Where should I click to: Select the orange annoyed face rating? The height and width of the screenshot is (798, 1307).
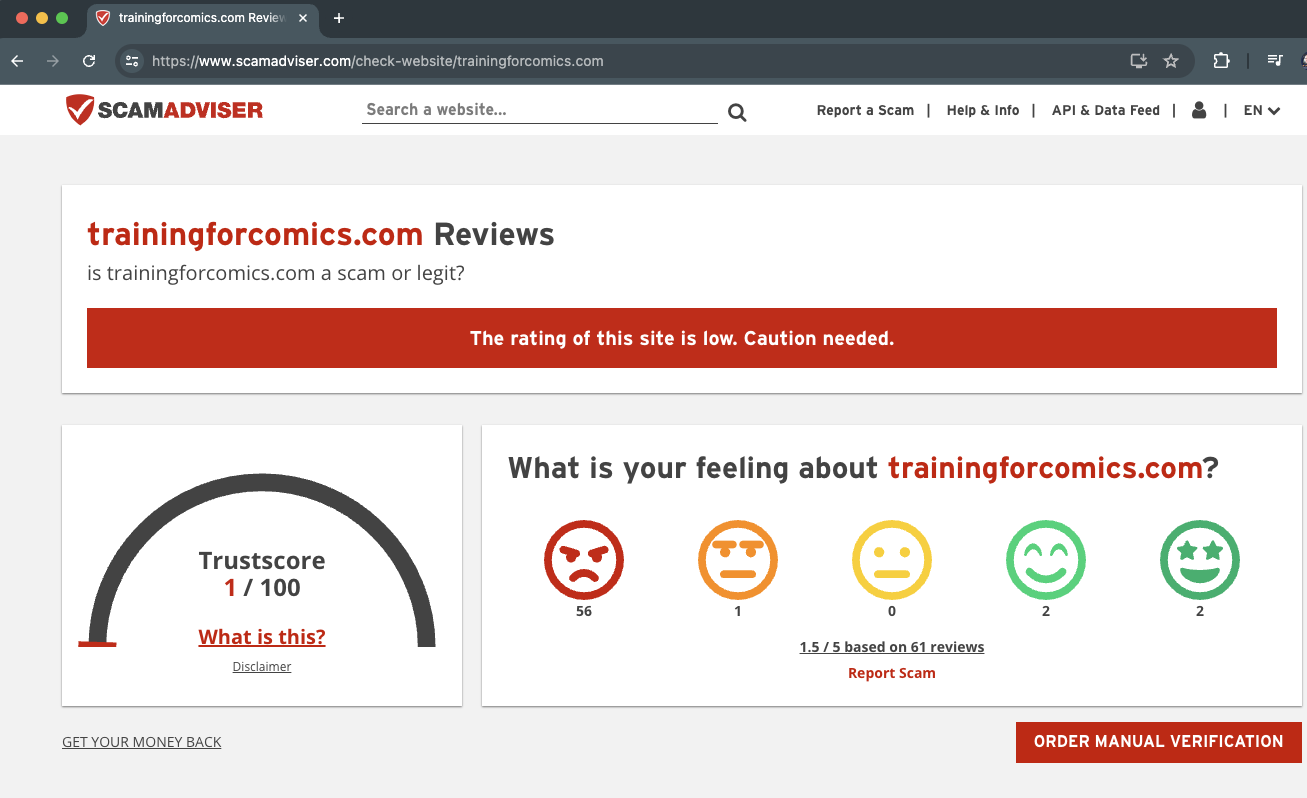pyautogui.click(x=738, y=560)
